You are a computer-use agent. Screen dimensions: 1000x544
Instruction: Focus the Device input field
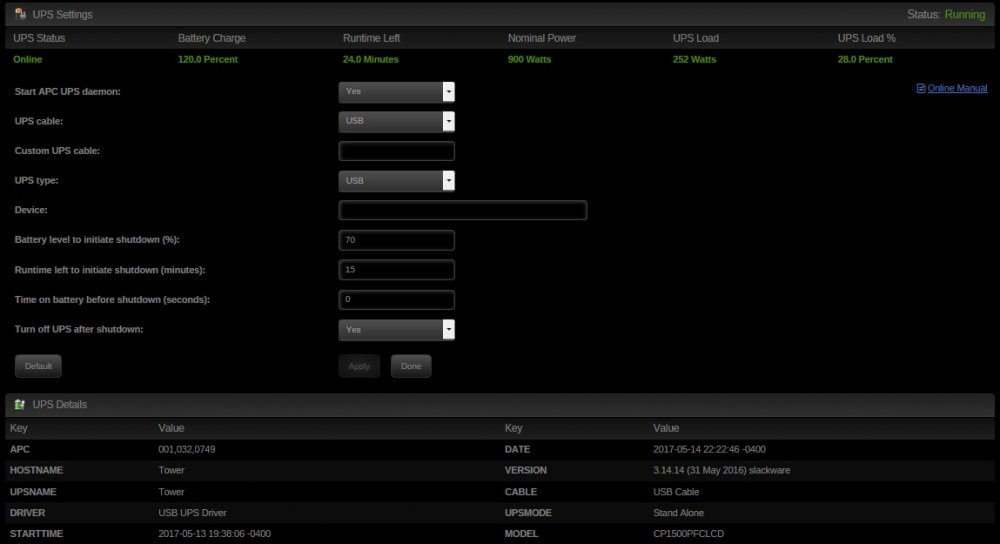click(462, 210)
